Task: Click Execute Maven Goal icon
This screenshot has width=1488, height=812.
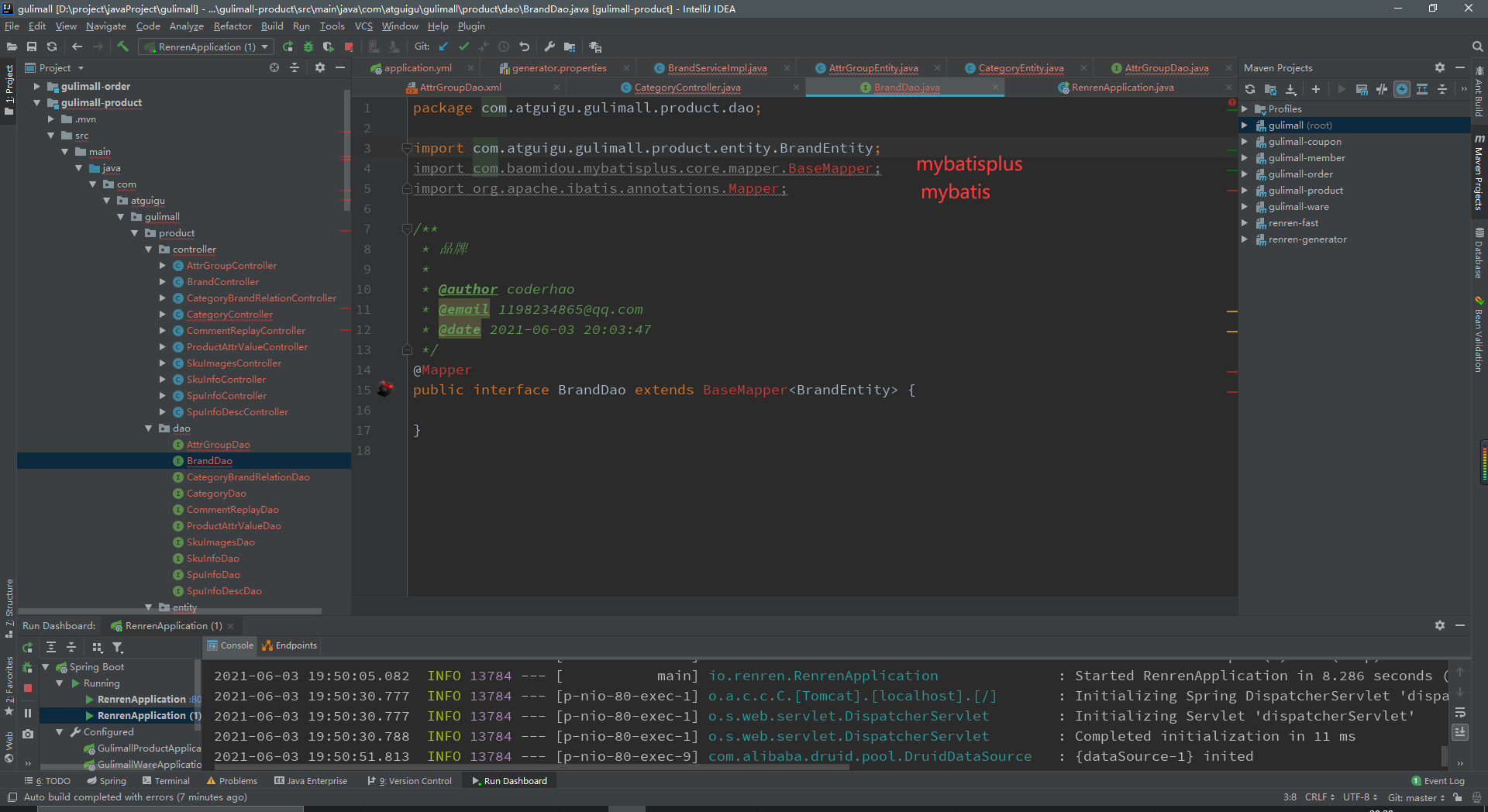Action: [1362, 89]
